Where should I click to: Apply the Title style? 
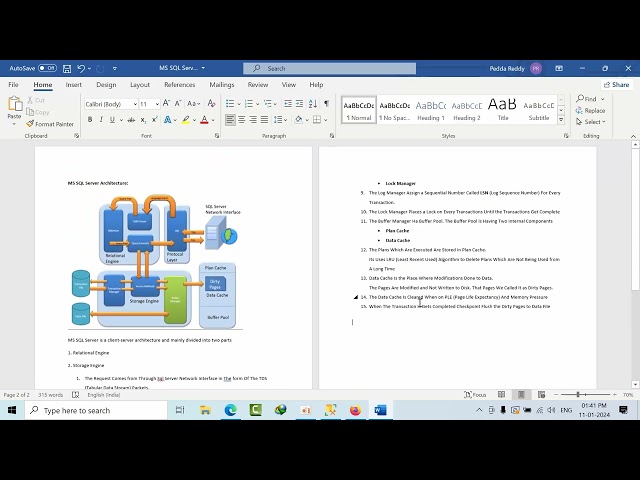click(x=502, y=110)
